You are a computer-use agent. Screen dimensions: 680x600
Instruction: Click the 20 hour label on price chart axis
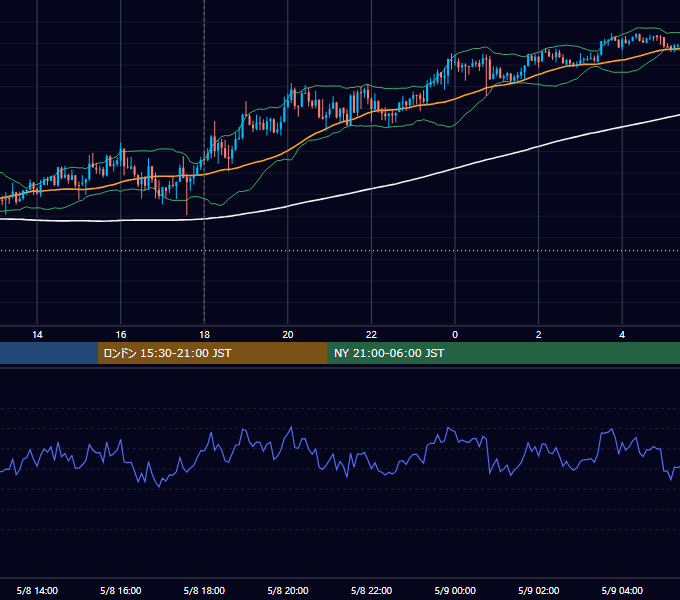point(288,335)
